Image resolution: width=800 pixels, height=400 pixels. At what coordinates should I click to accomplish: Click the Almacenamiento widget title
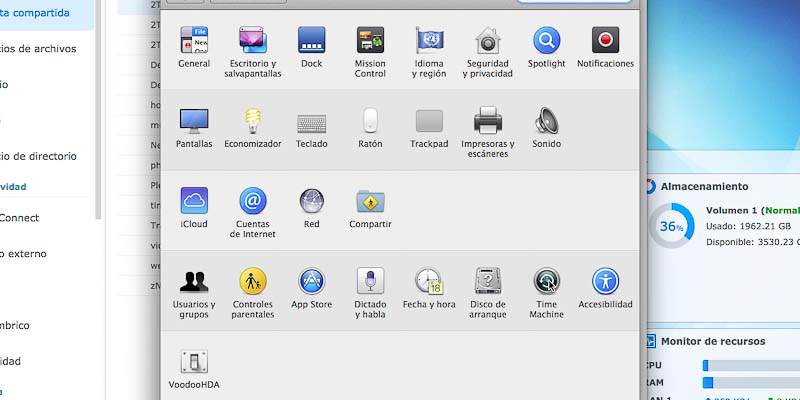click(704, 186)
